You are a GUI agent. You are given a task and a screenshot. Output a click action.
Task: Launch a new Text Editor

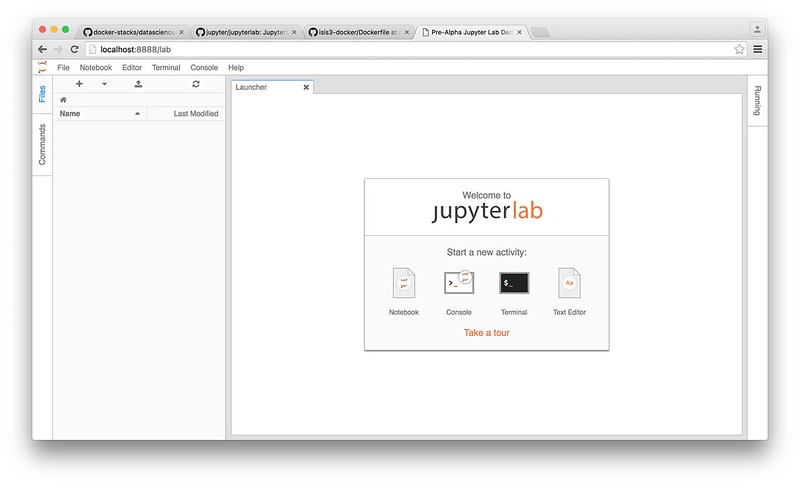(x=569, y=291)
